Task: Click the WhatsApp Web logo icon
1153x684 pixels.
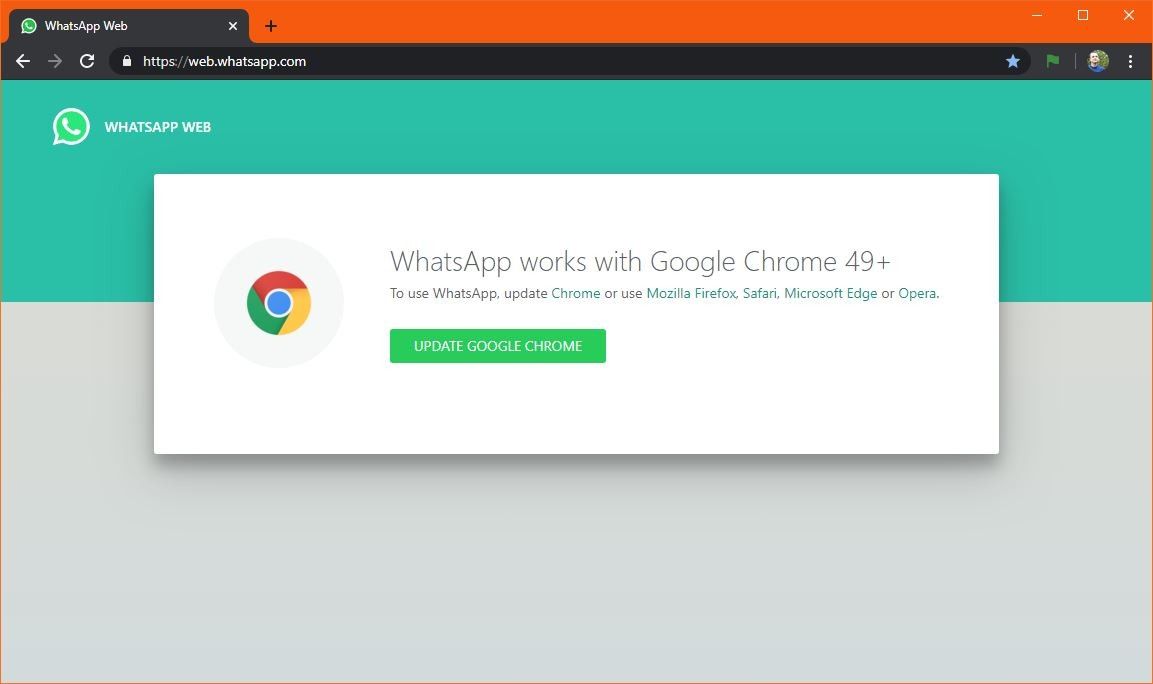Action: pyautogui.click(x=70, y=127)
